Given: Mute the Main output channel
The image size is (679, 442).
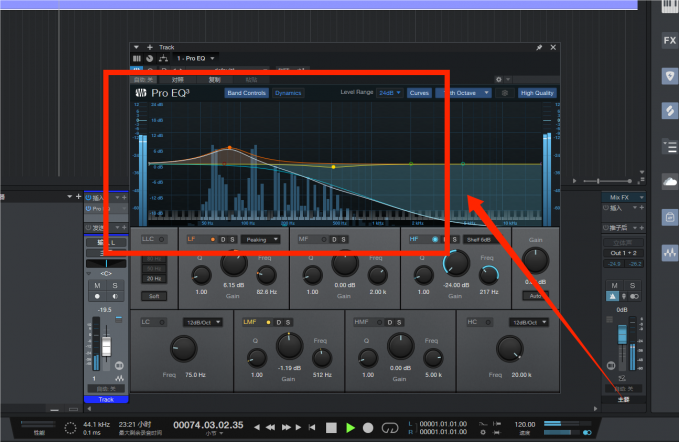Looking at the screenshot, I should pos(614,285).
